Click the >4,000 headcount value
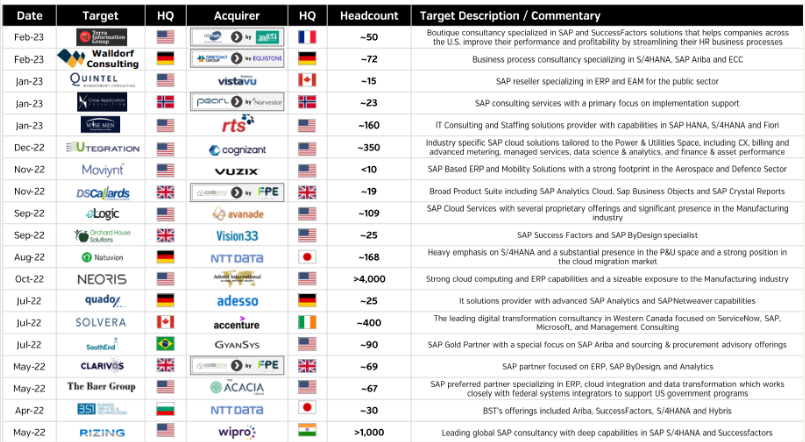The image size is (805, 442). point(369,279)
